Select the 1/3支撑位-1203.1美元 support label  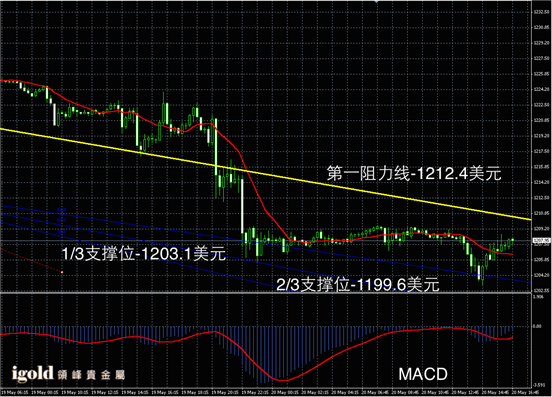(144, 253)
